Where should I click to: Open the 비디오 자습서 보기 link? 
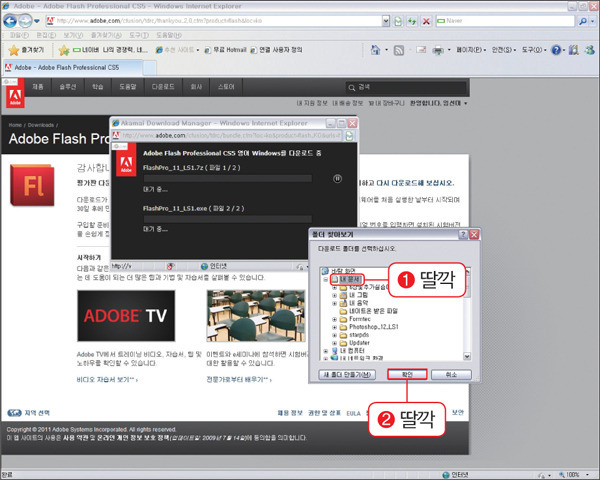pyautogui.click(x=107, y=380)
